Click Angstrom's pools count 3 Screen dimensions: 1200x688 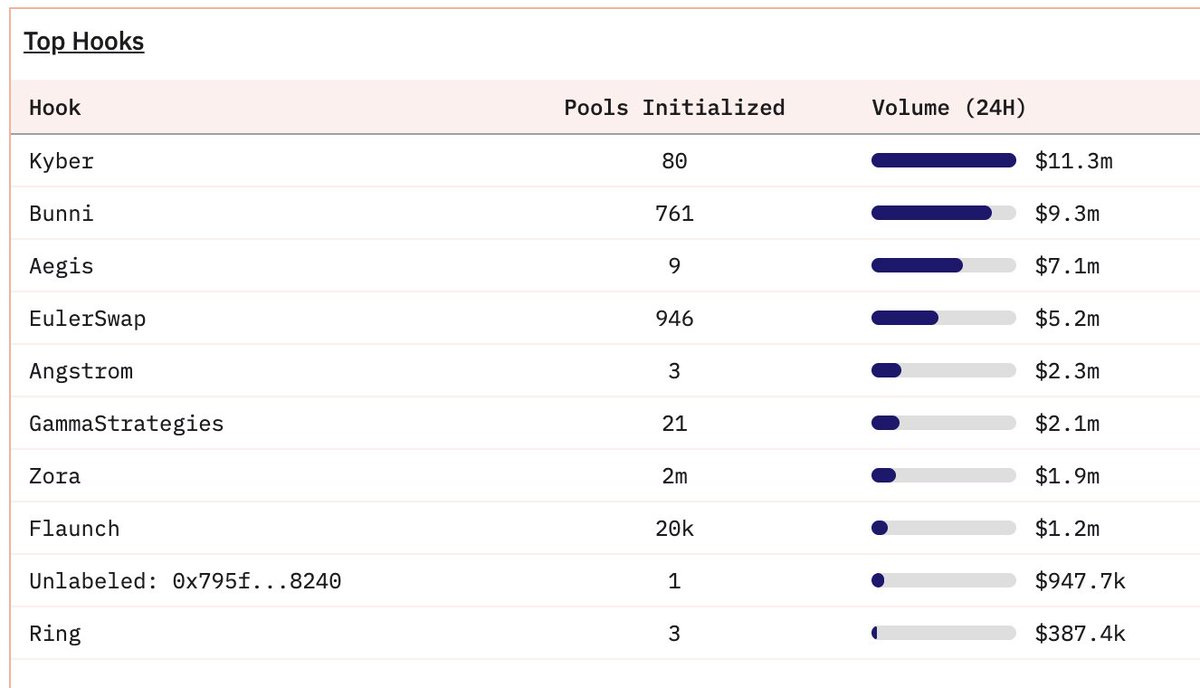click(x=674, y=371)
